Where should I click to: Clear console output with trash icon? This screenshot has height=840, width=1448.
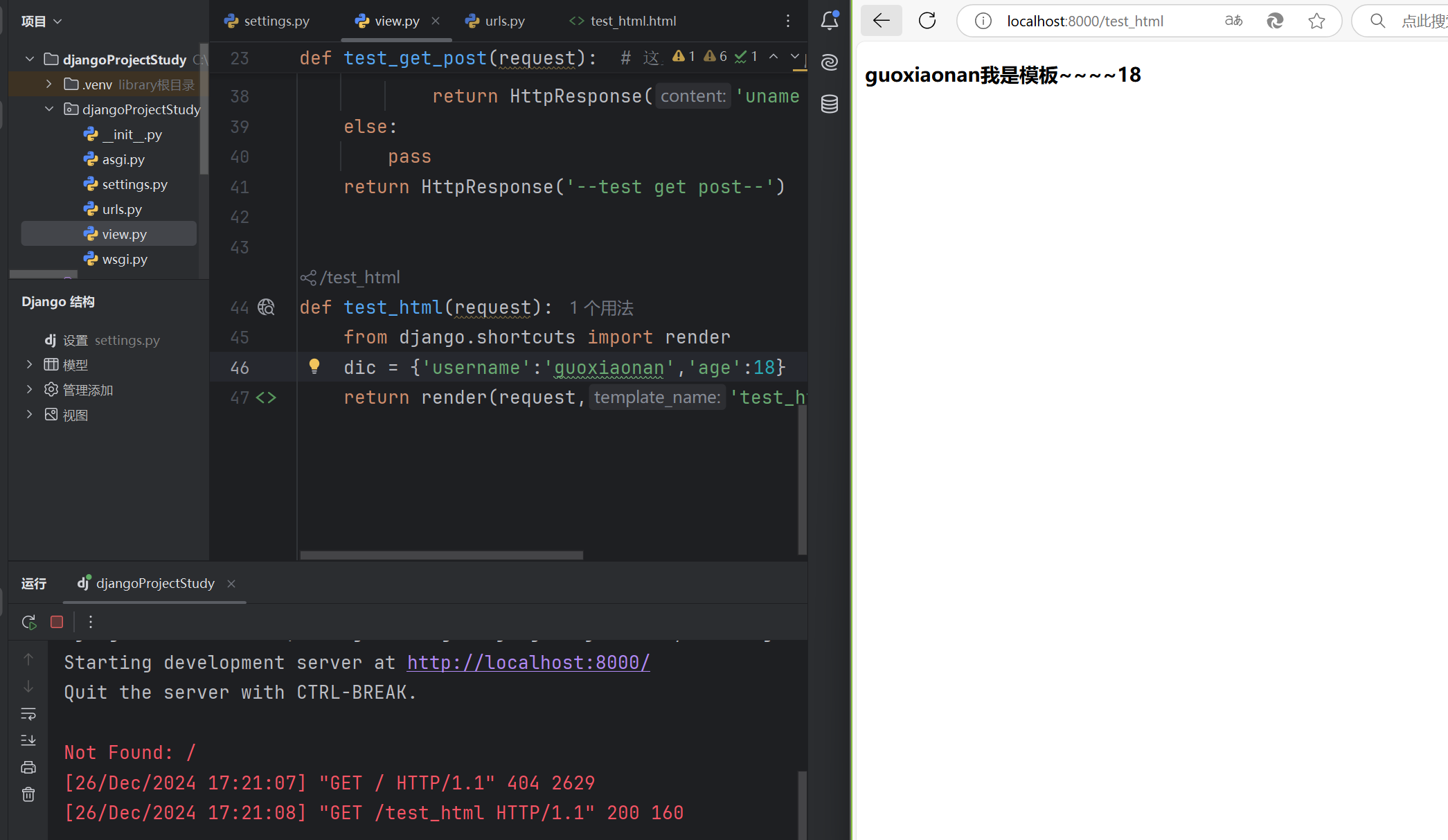[x=28, y=794]
